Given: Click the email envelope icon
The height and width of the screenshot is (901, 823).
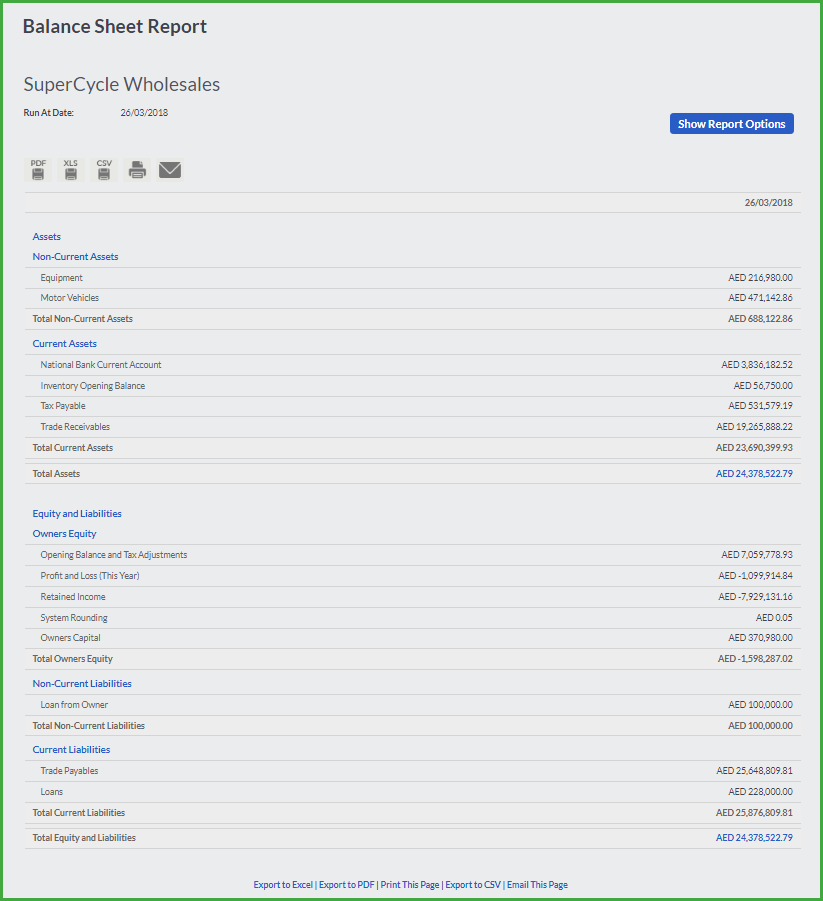Looking at the screenshot, I should 170,170.
